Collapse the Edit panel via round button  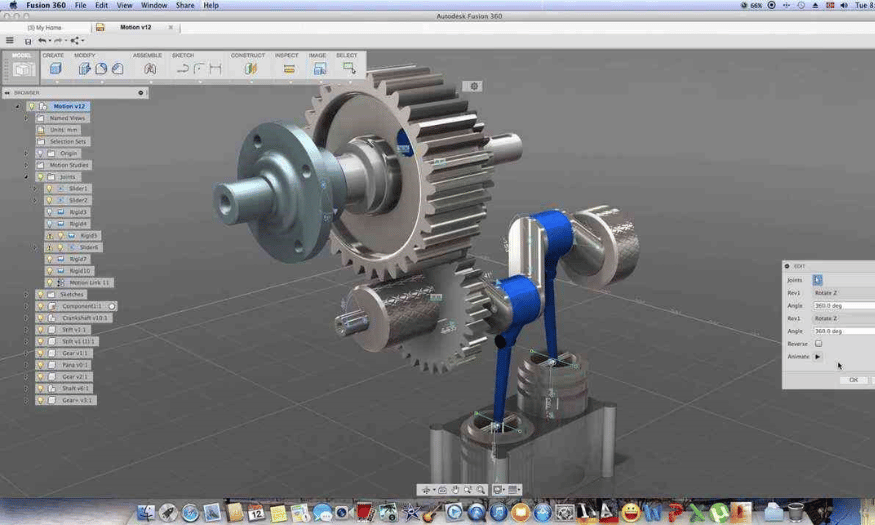click(787, 266)
